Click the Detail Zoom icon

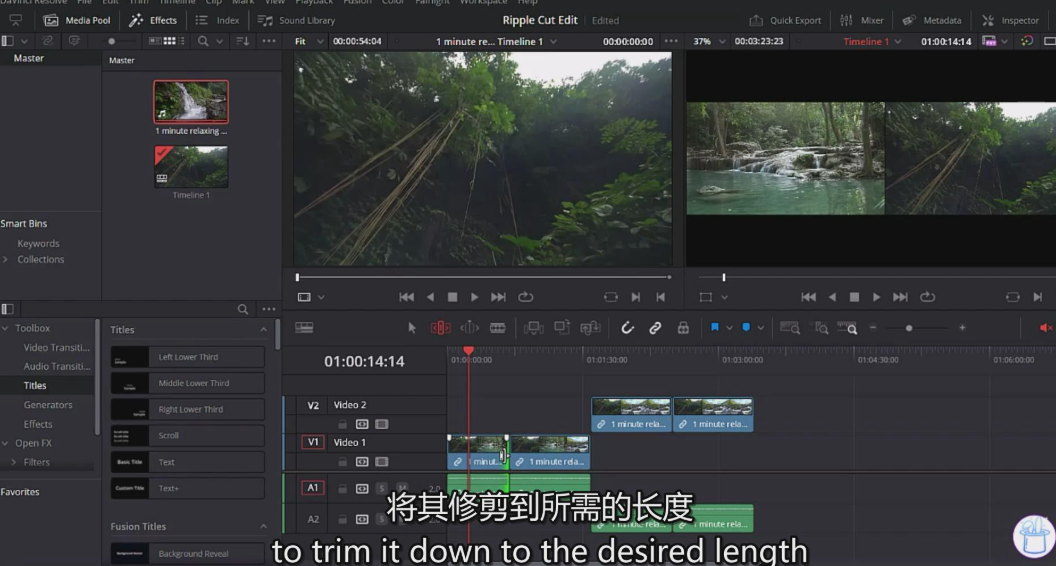[x=821, y=327]
